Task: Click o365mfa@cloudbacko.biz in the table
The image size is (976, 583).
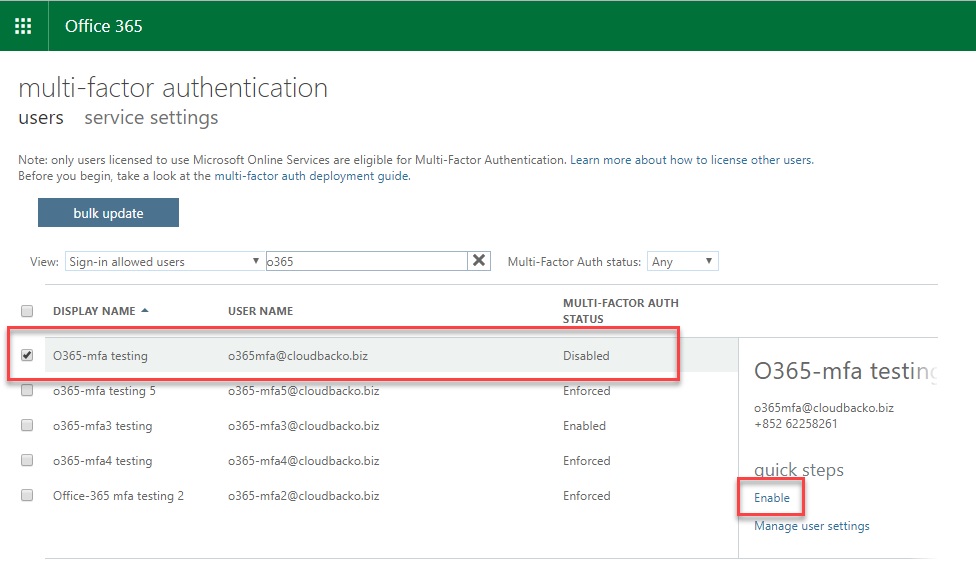Action: [x=298, y=356]
